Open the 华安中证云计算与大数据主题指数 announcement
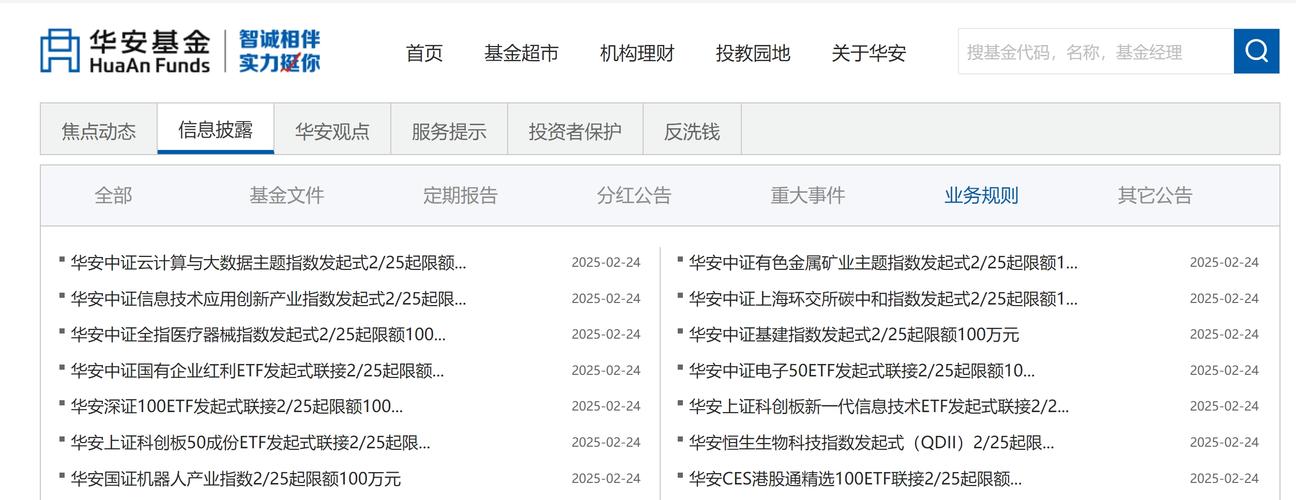Image resolution: width=1296 pixels, height=500 pixels. 268,263
